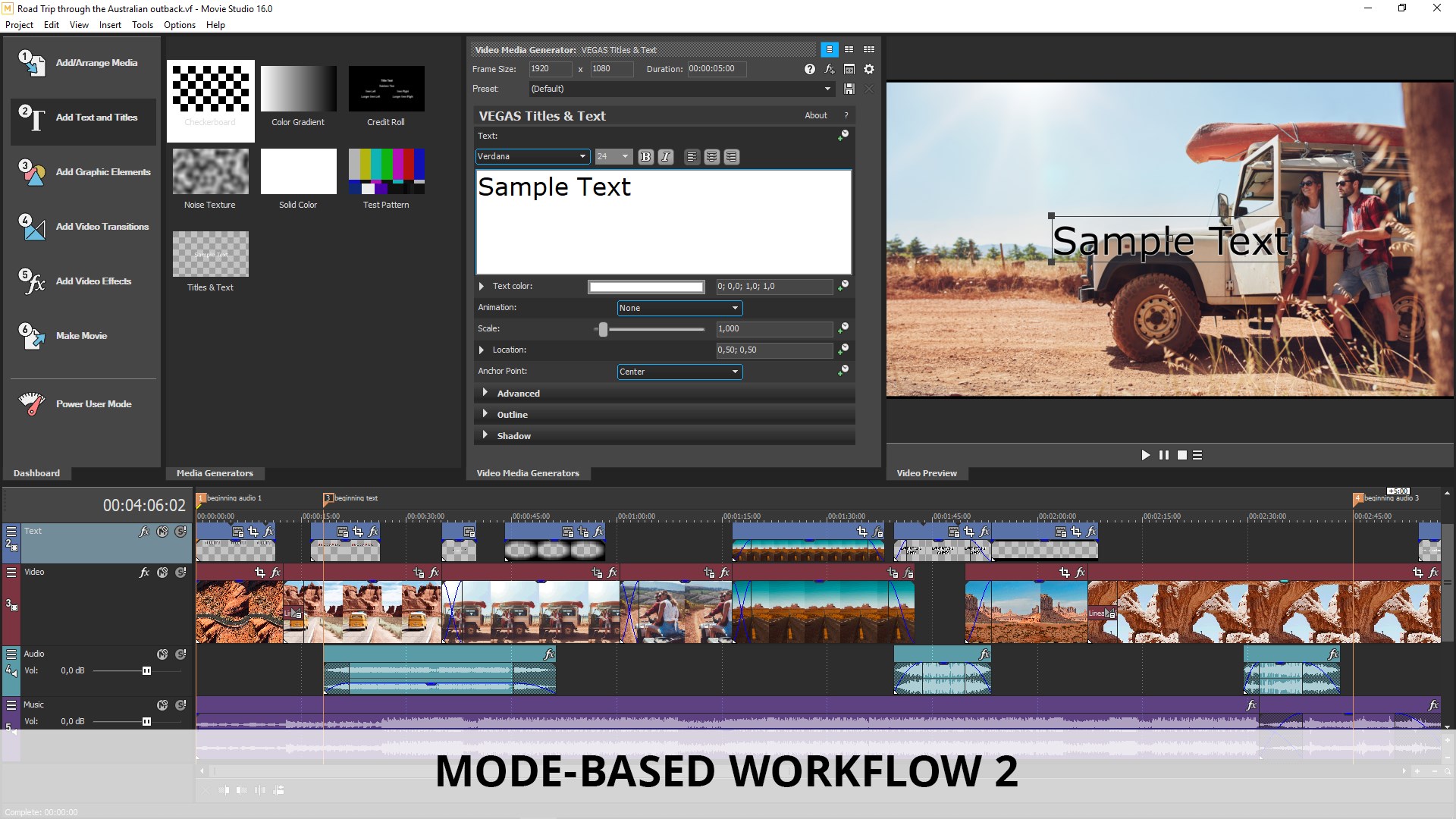Mute the Audio track
Viewport: 1456px width, 819px height.
pos(162,654)
